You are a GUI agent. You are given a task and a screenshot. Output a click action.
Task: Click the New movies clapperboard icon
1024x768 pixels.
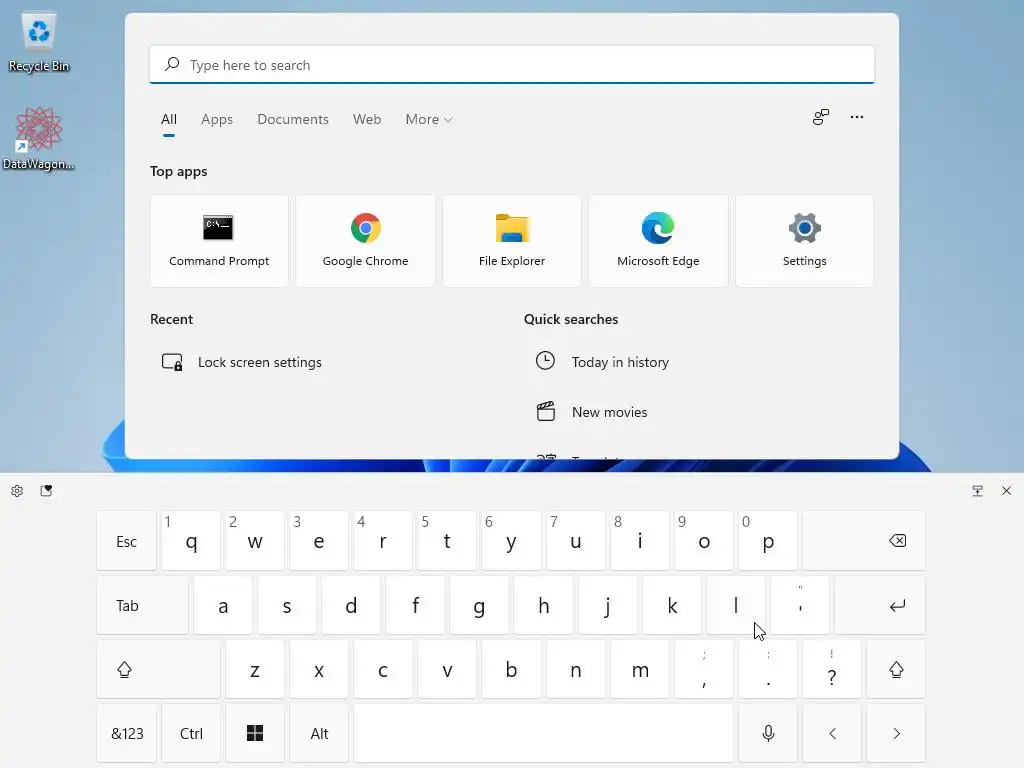point(545,411)
